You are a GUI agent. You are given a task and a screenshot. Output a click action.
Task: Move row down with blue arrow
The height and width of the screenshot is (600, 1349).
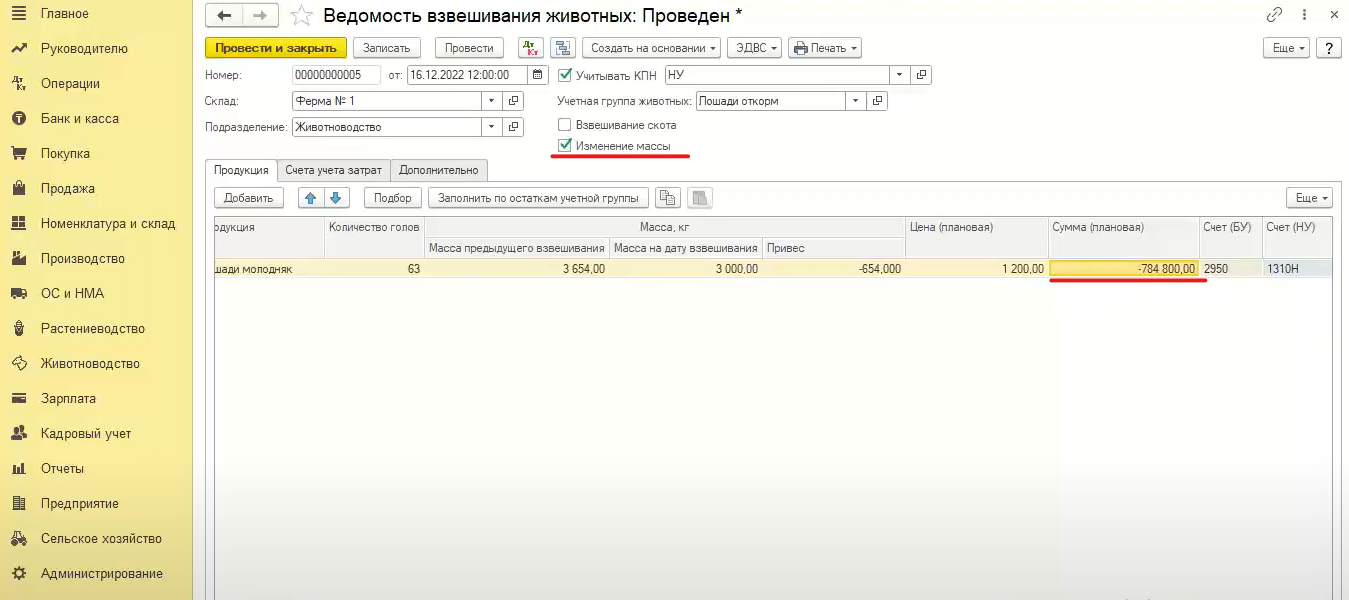336,198
